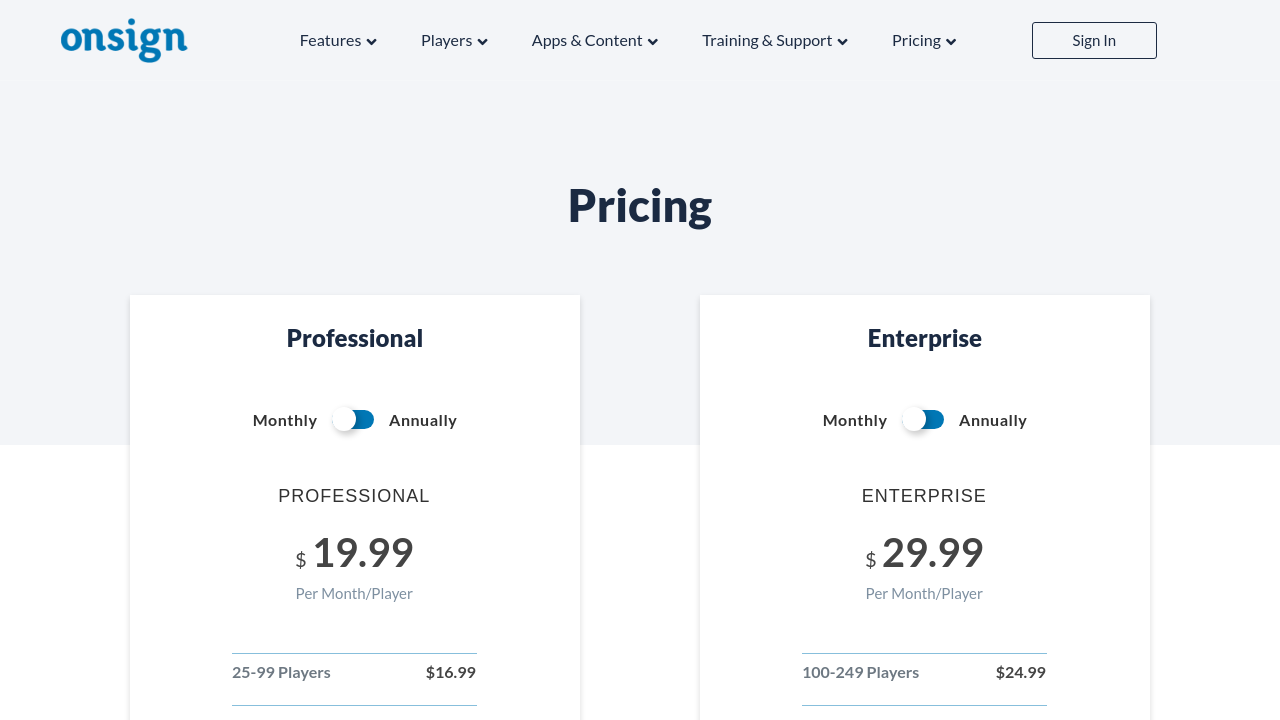The height and width of the screenshot is (720, 1280).
Task: Toggle Professional plan billing switch
Action: pyautogui.click(x=354, y=420)
